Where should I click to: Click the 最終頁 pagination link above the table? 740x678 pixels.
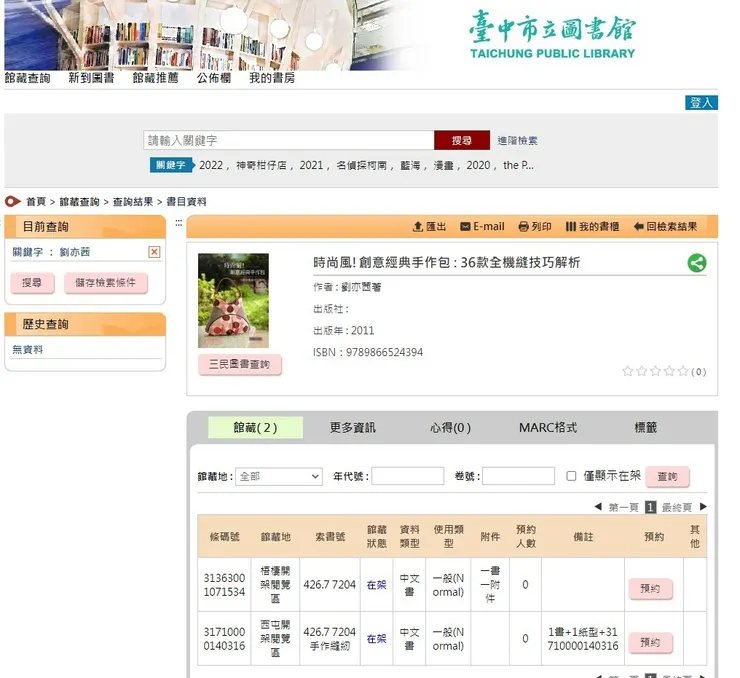coord(677,507)
